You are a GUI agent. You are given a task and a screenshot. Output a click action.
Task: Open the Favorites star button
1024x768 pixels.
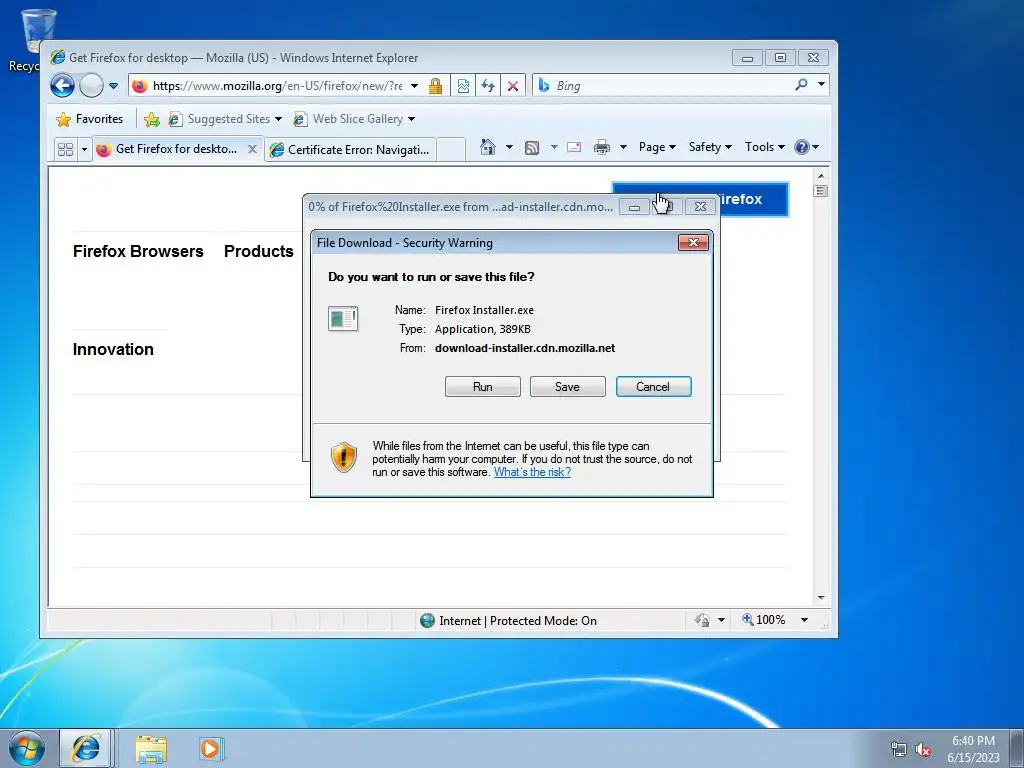click(89, 119)
